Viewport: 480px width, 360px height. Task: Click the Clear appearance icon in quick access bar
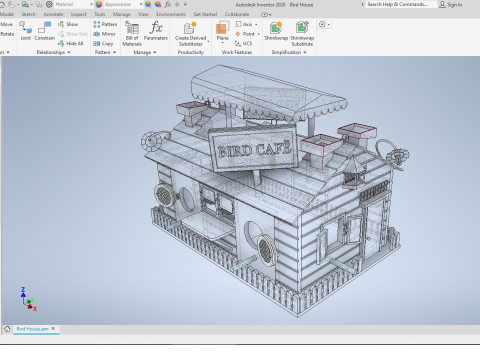[158, 4]
